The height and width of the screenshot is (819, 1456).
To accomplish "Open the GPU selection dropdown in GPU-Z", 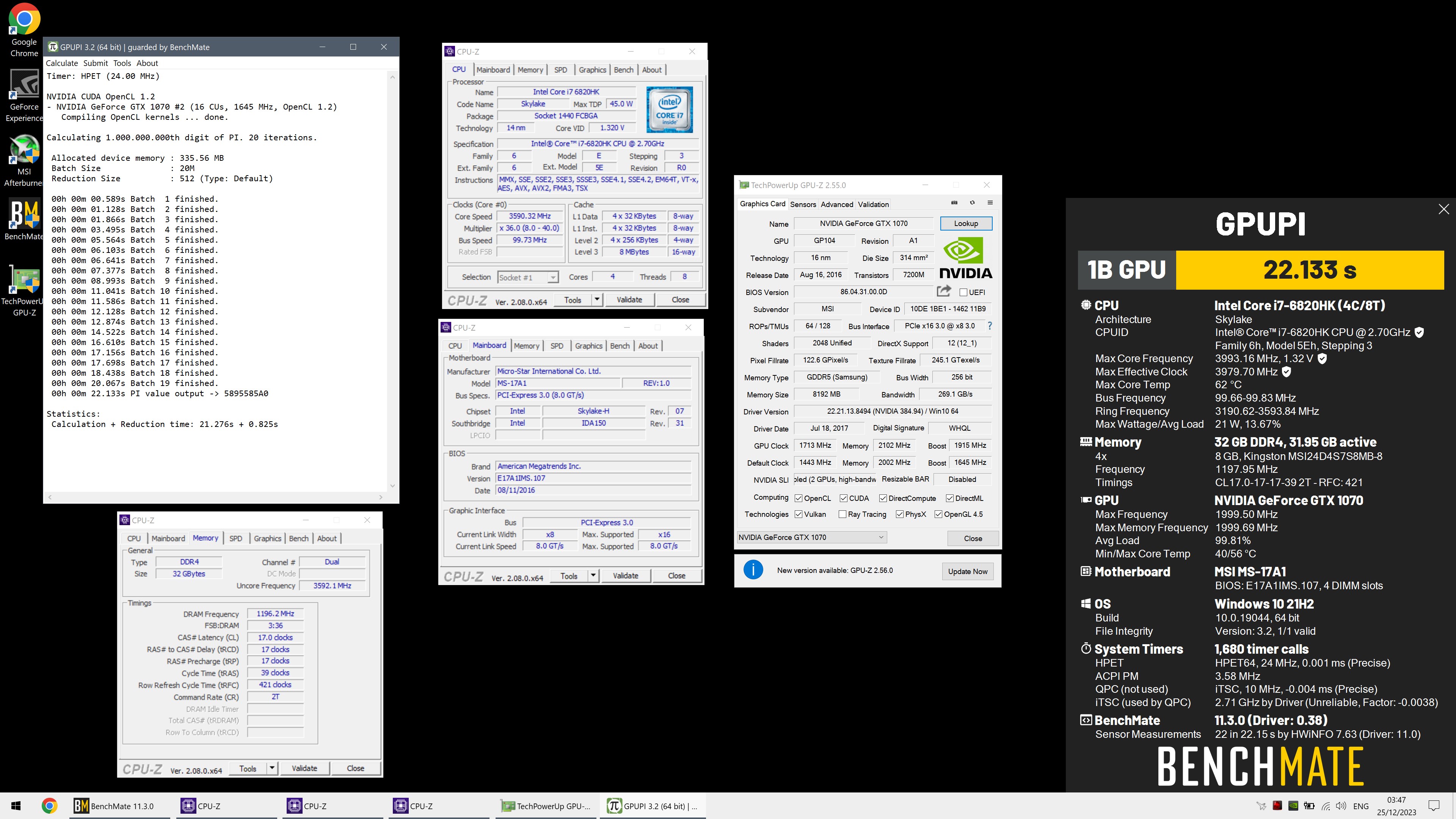I will coord(812,537).
